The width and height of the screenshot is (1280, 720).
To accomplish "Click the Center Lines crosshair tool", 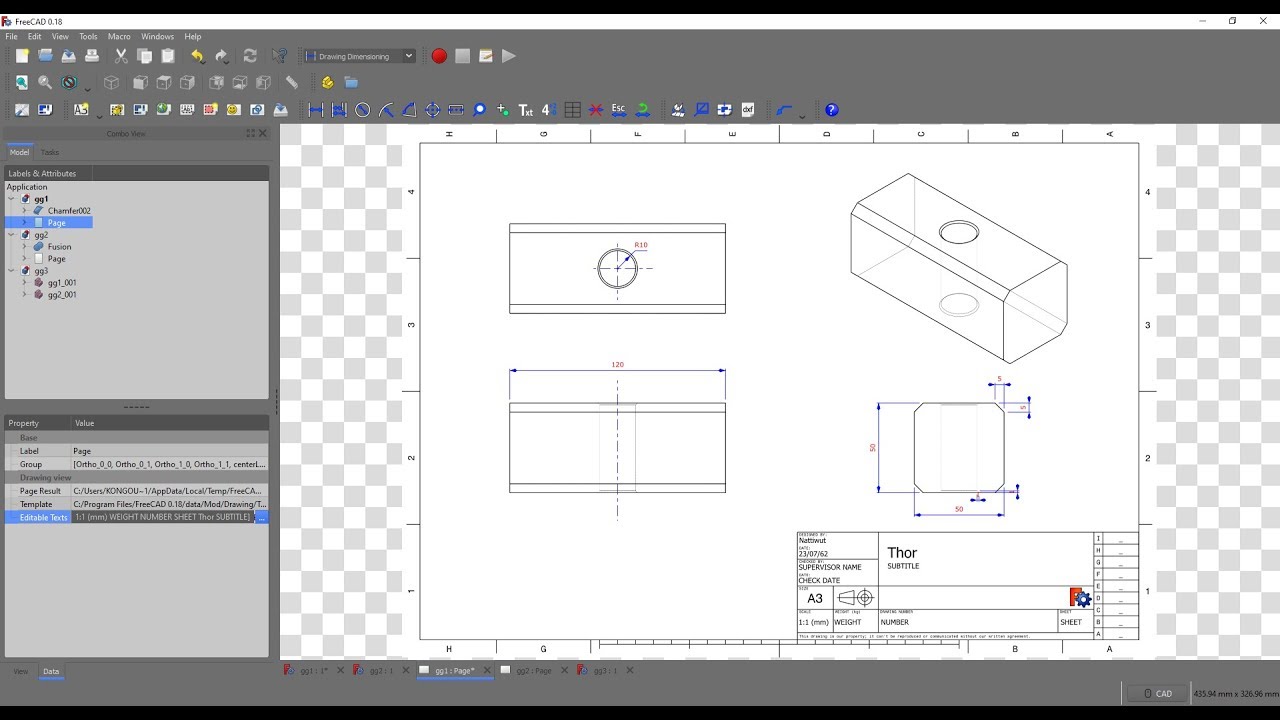I will [432, 110].
